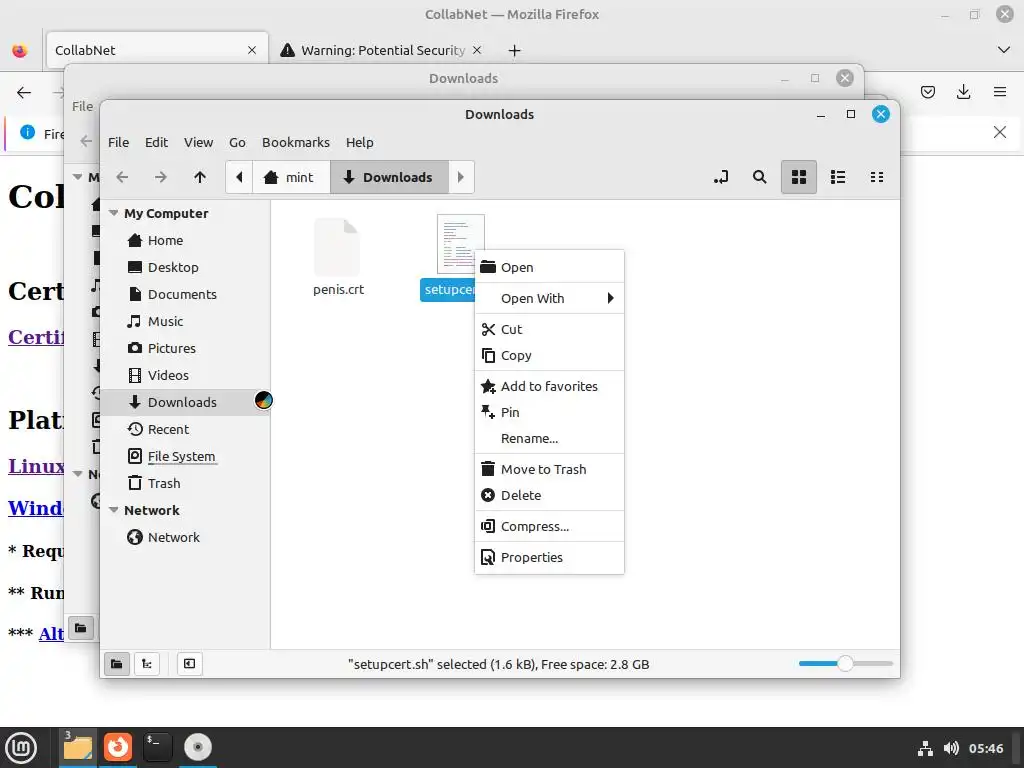The height and width of the screenshot is (768, 1024).
Task: Adjust the icon zoom slider
Action: pyautogui.click(x=845, y=664)
